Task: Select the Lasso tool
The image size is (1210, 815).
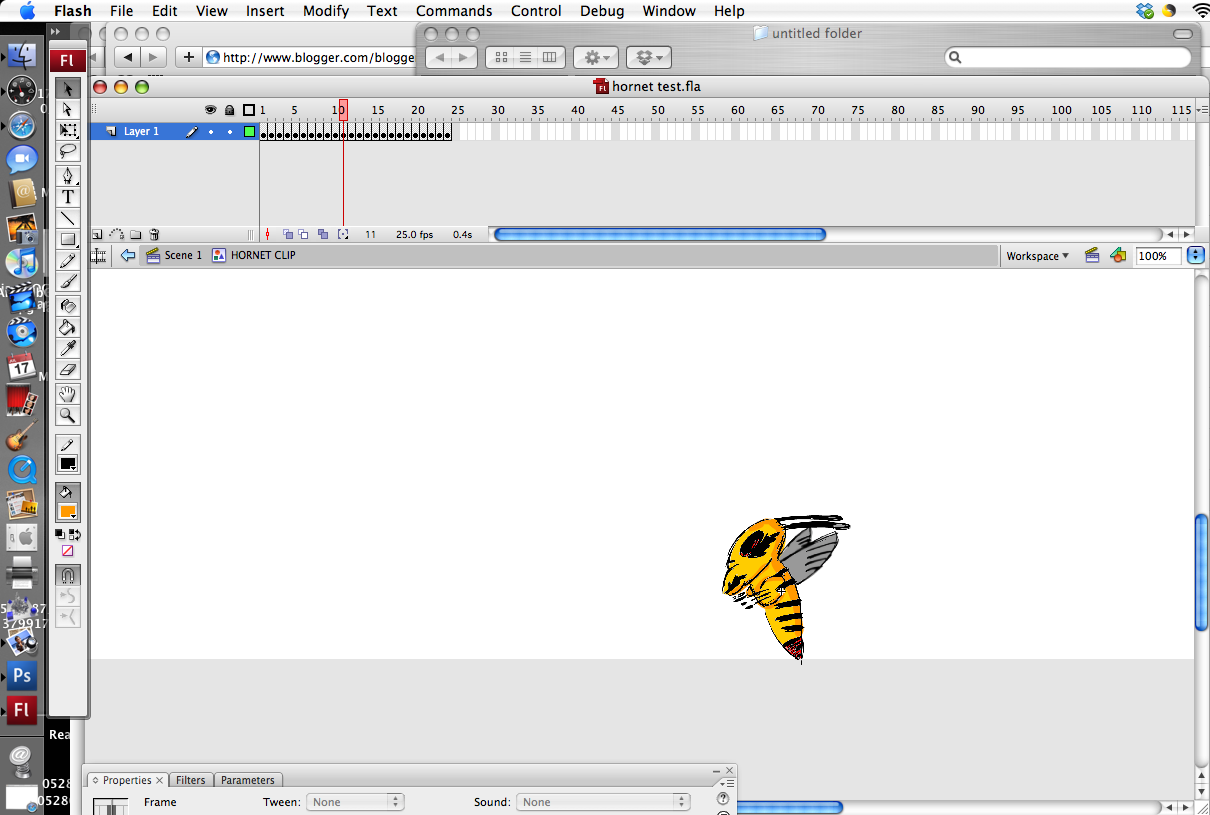Action: 68,151
